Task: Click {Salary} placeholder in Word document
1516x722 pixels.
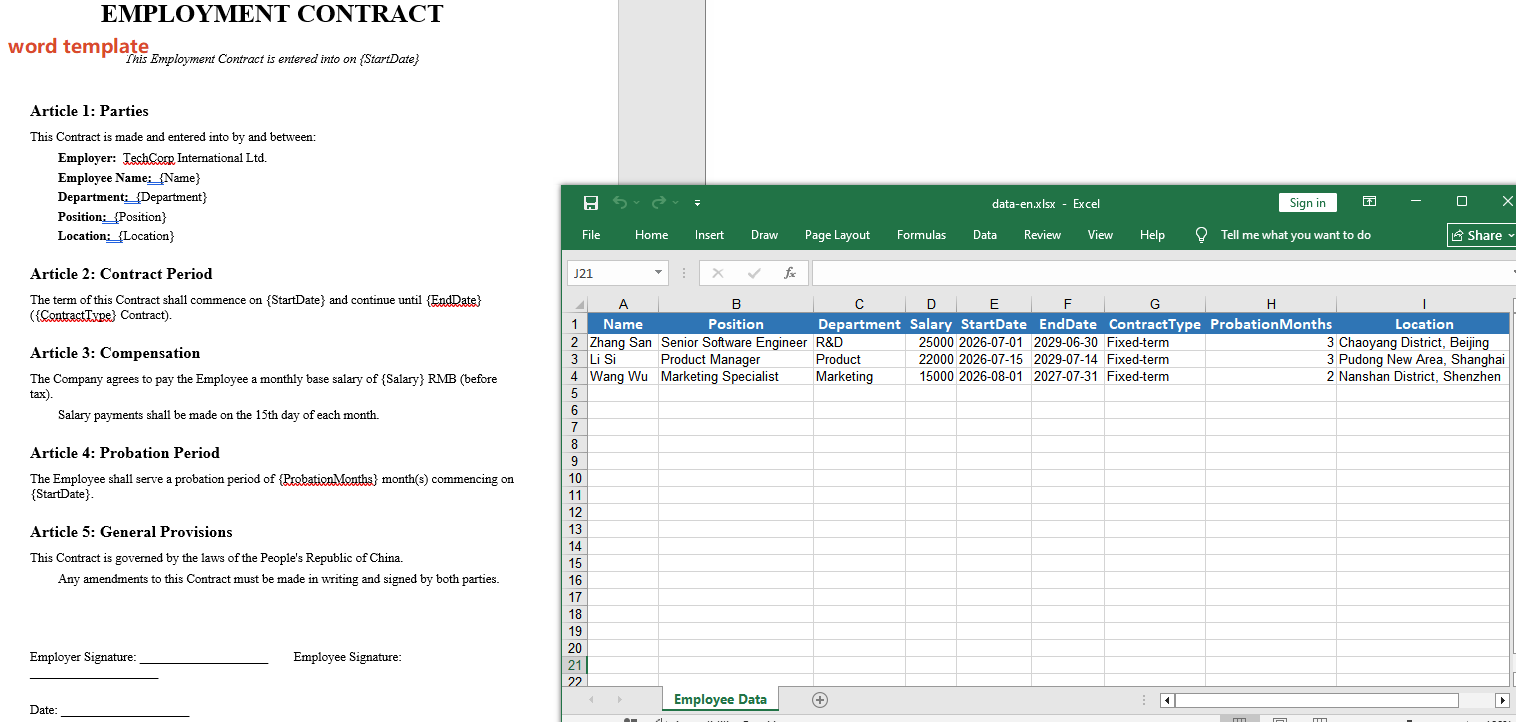Action: click(x=403, y=379)
